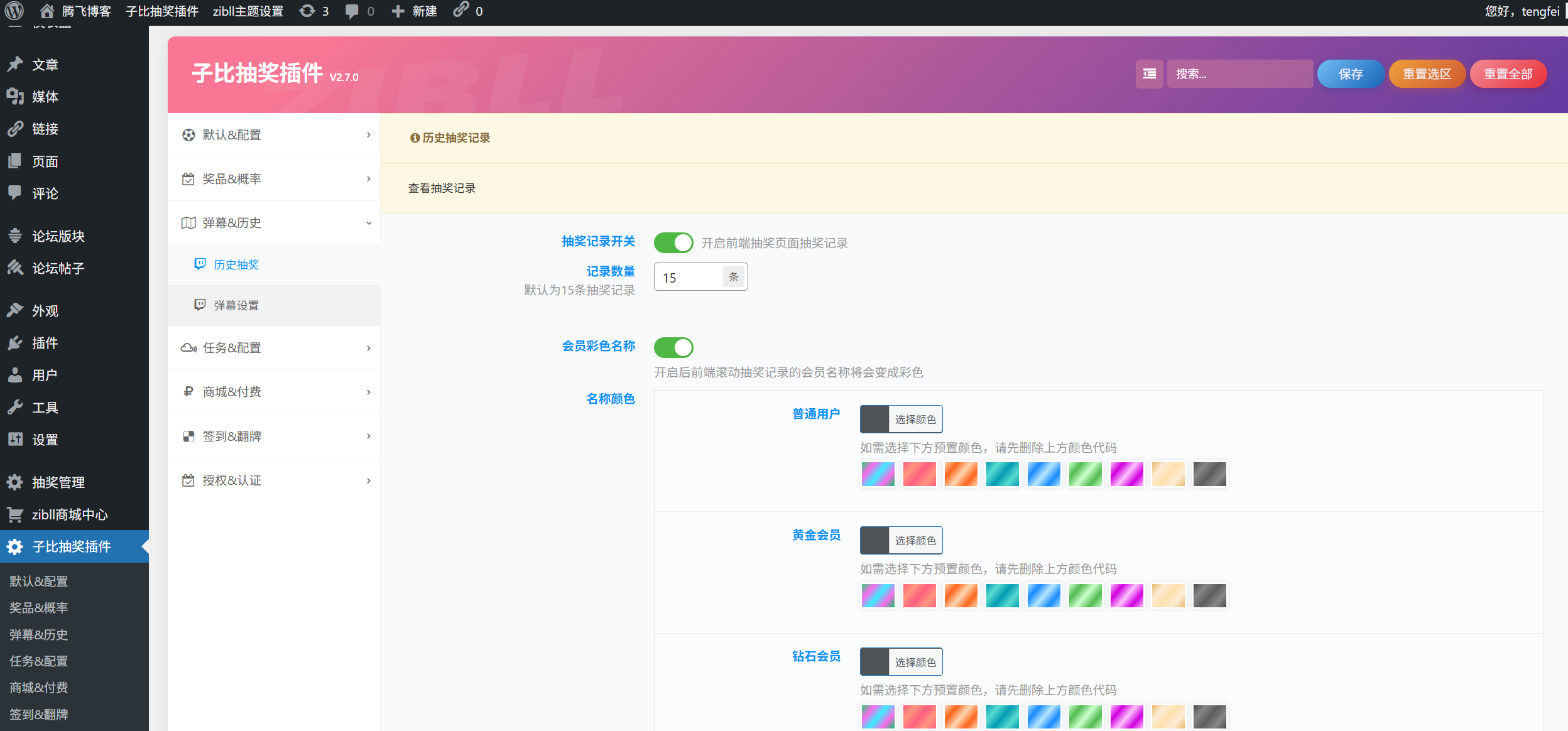1568x731 pixels.
Task: Toggle the 会员彩色名称 switch
Action: coord(673,347)
